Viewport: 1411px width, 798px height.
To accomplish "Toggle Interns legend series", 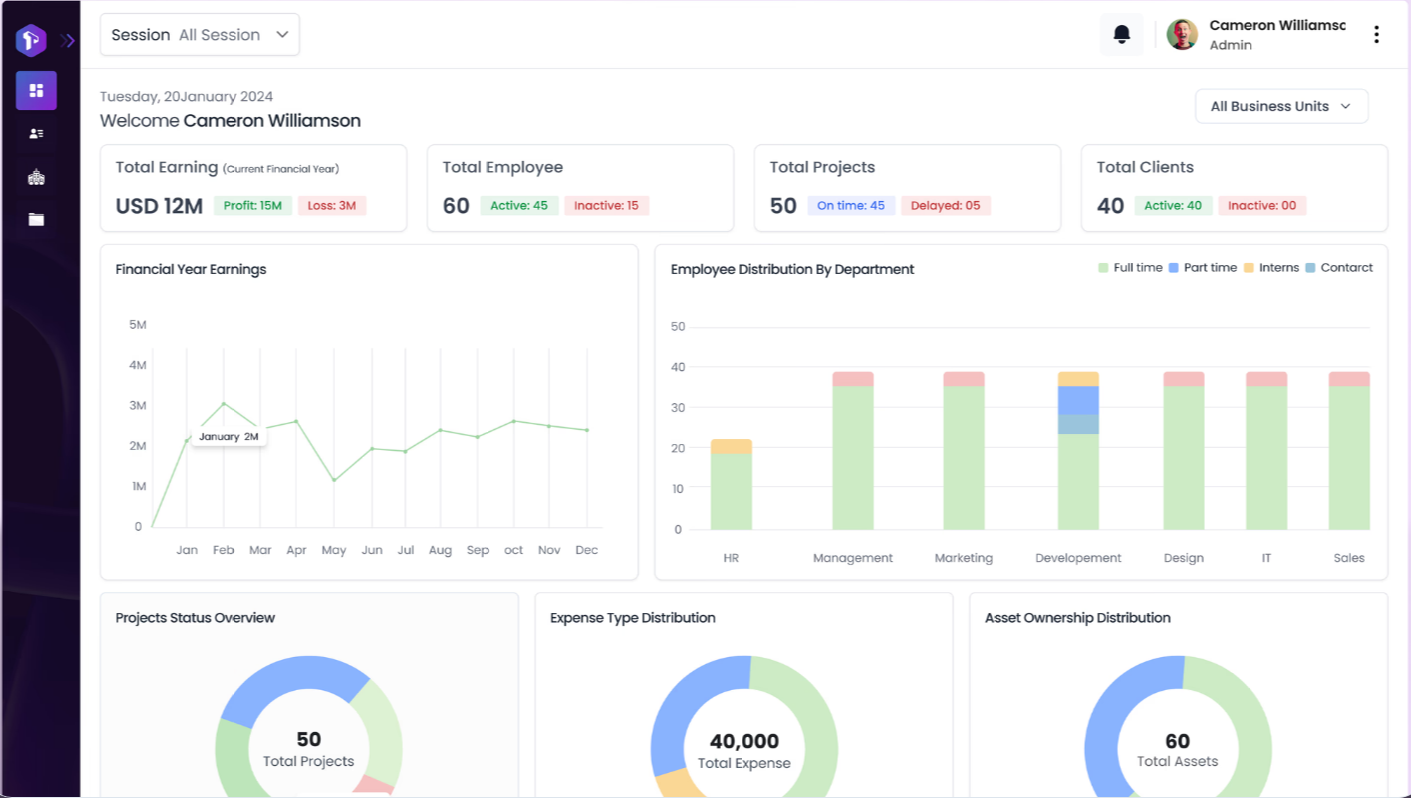I will coord(1271,268).
